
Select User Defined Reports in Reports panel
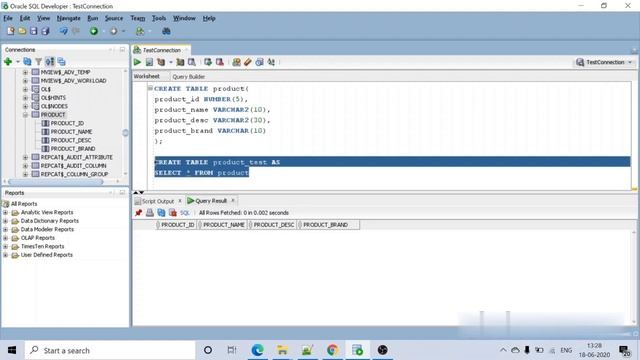point(47,255)
